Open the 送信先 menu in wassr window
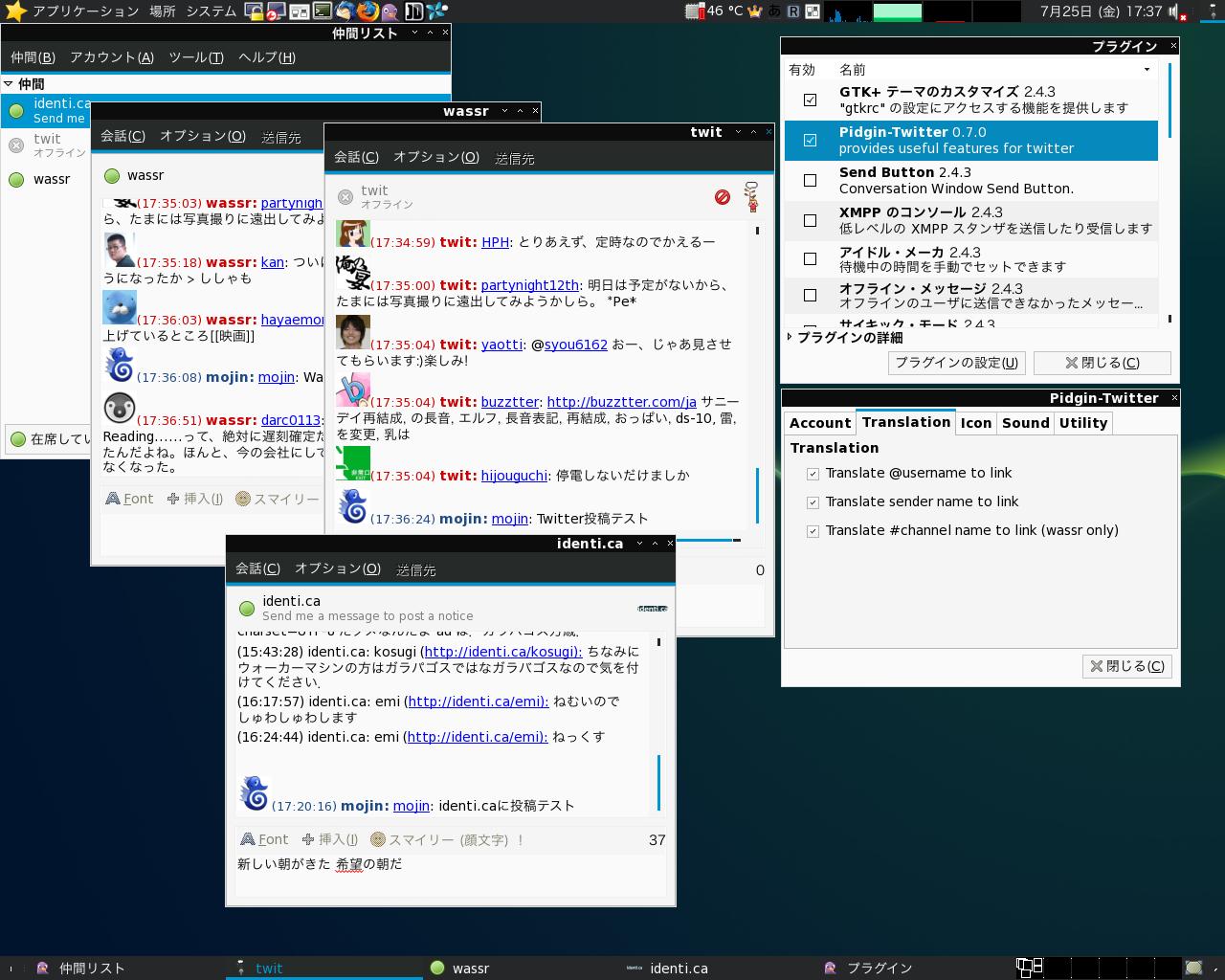Viewport: 1225px width, 980px height. pos(280,137)
